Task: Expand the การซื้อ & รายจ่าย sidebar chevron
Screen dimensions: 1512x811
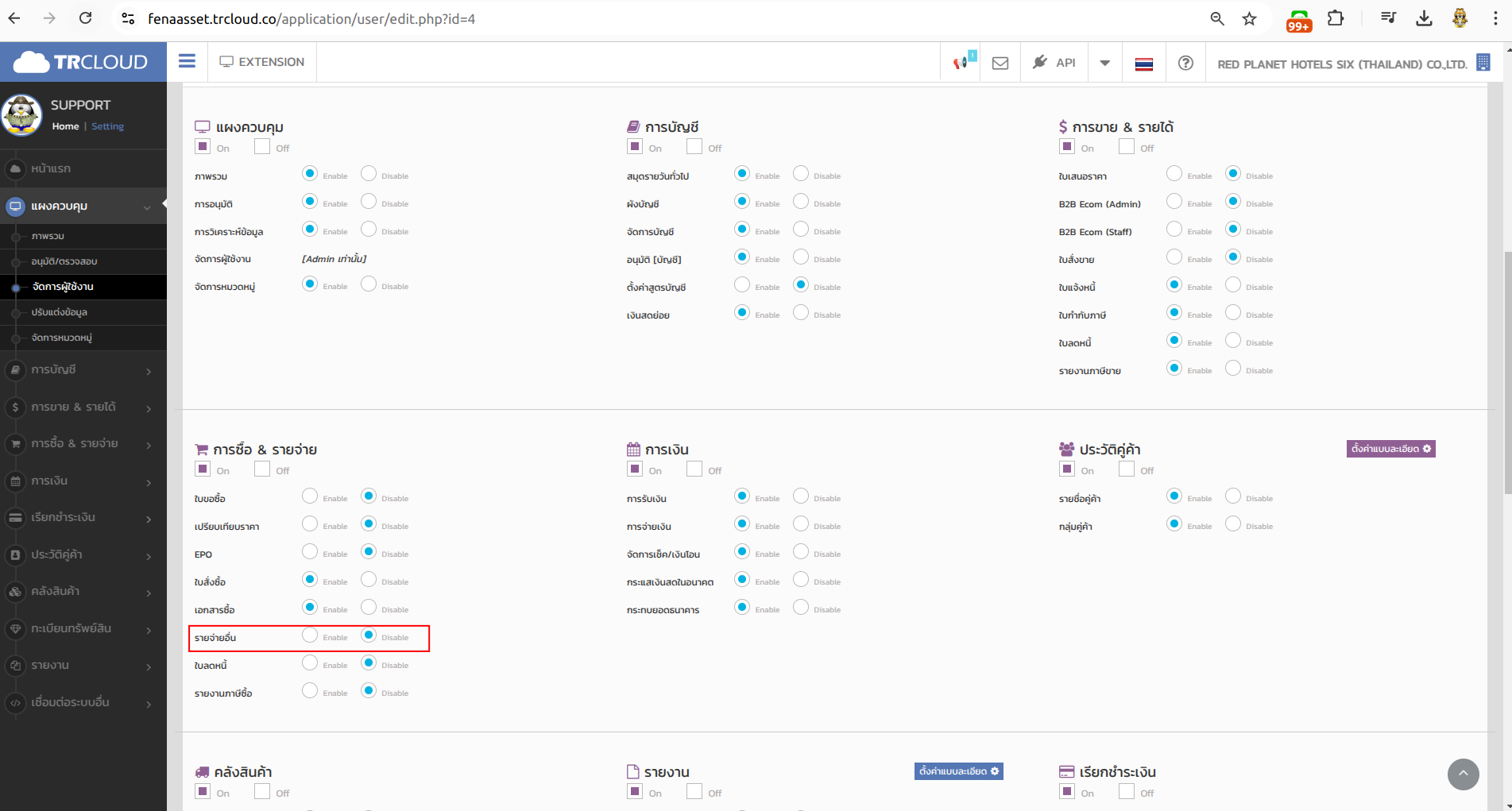Action: coord(149,445)
